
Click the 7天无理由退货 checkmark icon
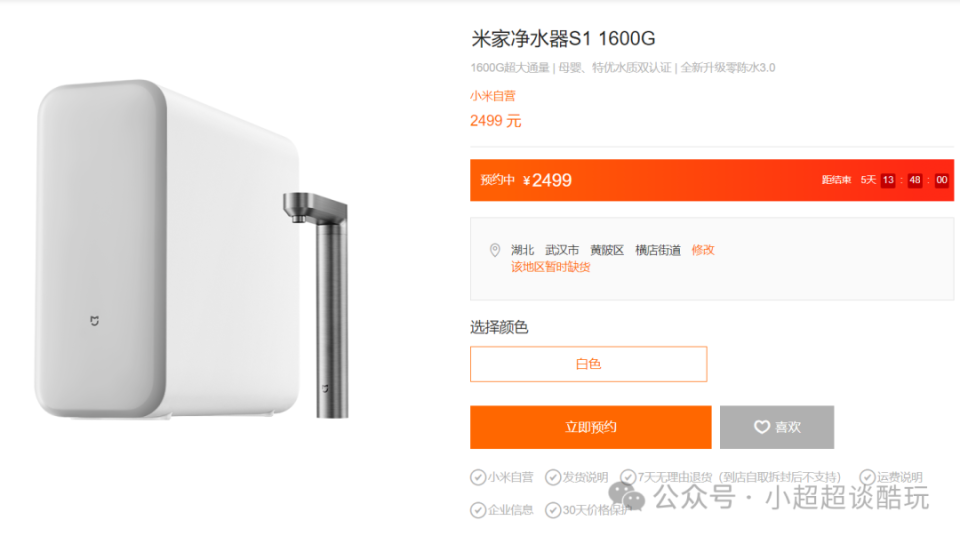(628, 477)
